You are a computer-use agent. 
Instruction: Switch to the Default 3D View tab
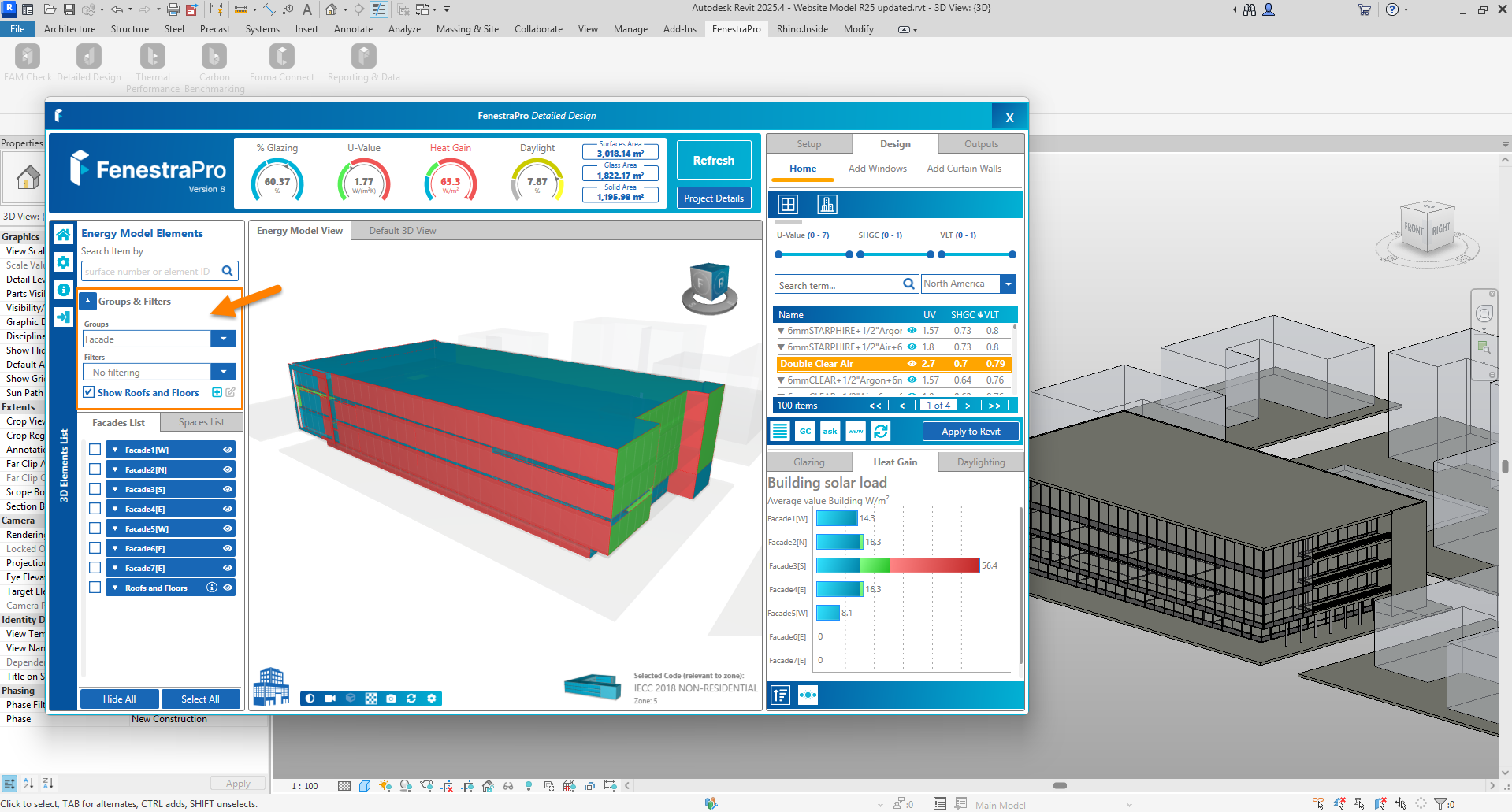(x=402, y=231)
